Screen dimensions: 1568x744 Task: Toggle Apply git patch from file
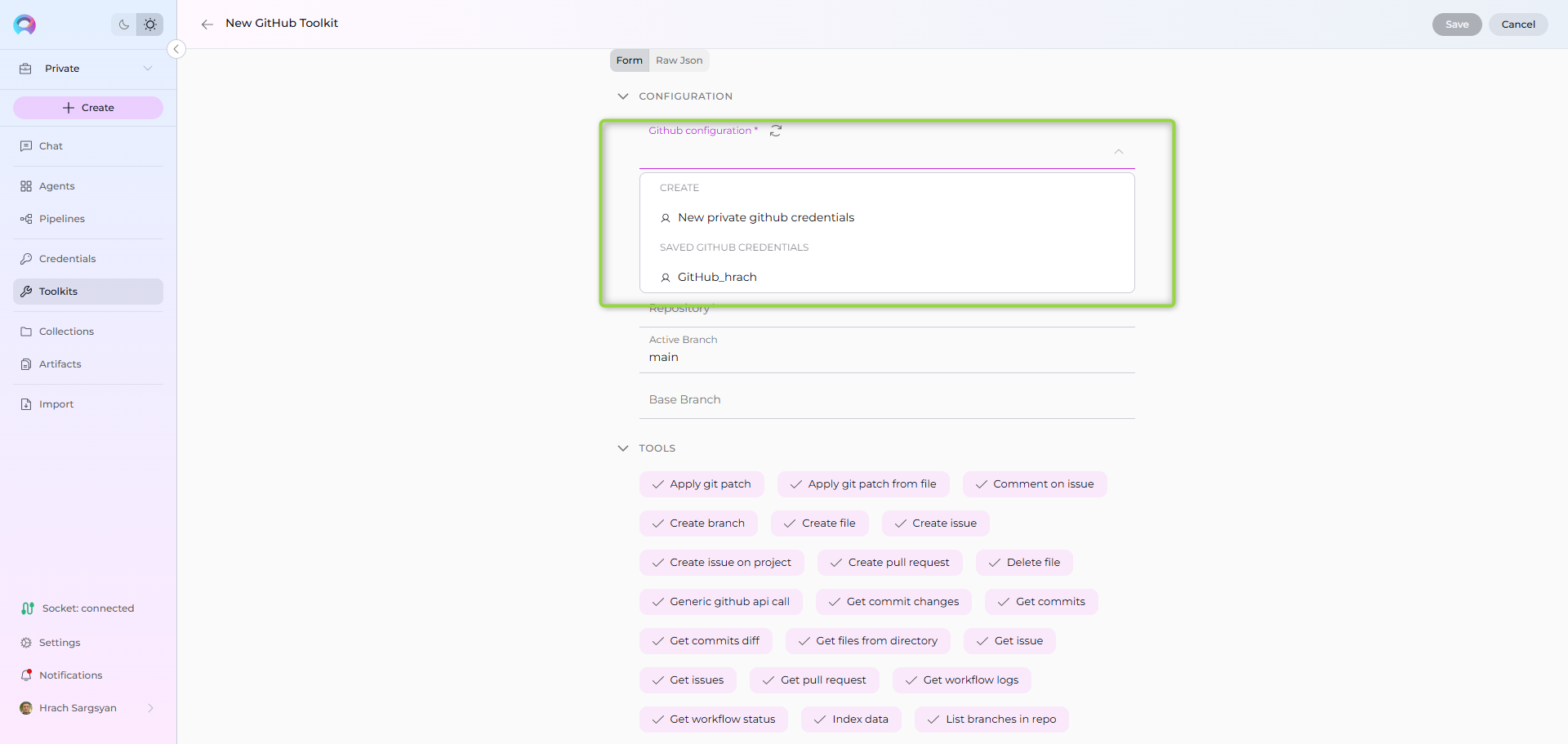[863, 484]
